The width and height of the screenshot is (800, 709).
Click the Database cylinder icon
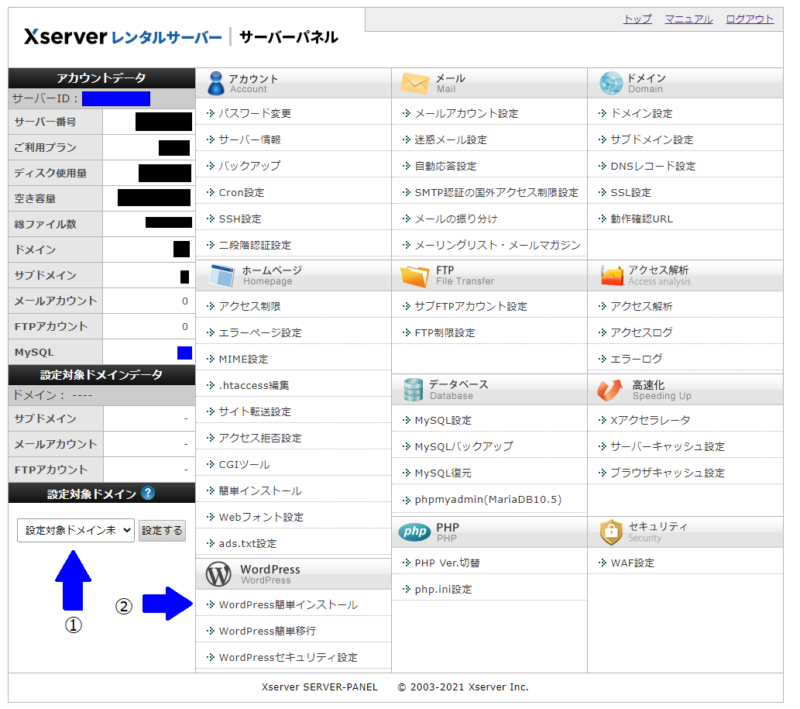pyautogui.click(x=413, y=390)
